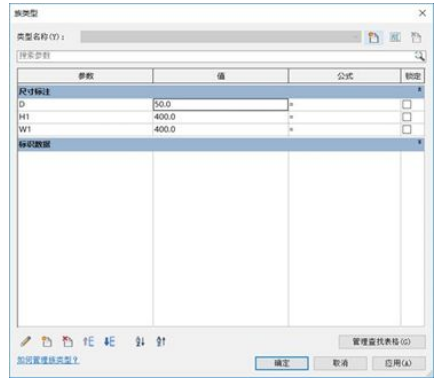Click the formula cell for parameter D
The height and width of the screenshot is (384, 440).
coord(344,104)
